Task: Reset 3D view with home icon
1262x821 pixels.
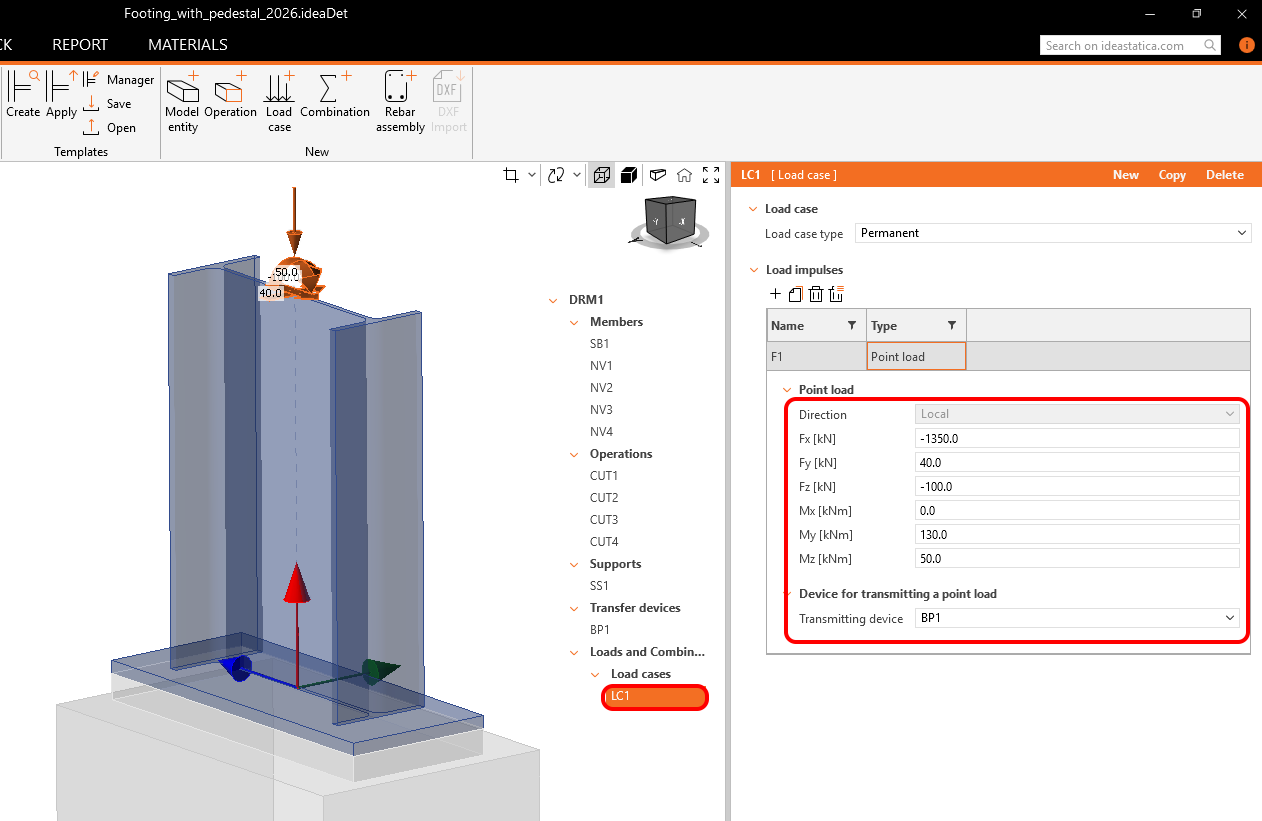Action: (x=684, y=175)
